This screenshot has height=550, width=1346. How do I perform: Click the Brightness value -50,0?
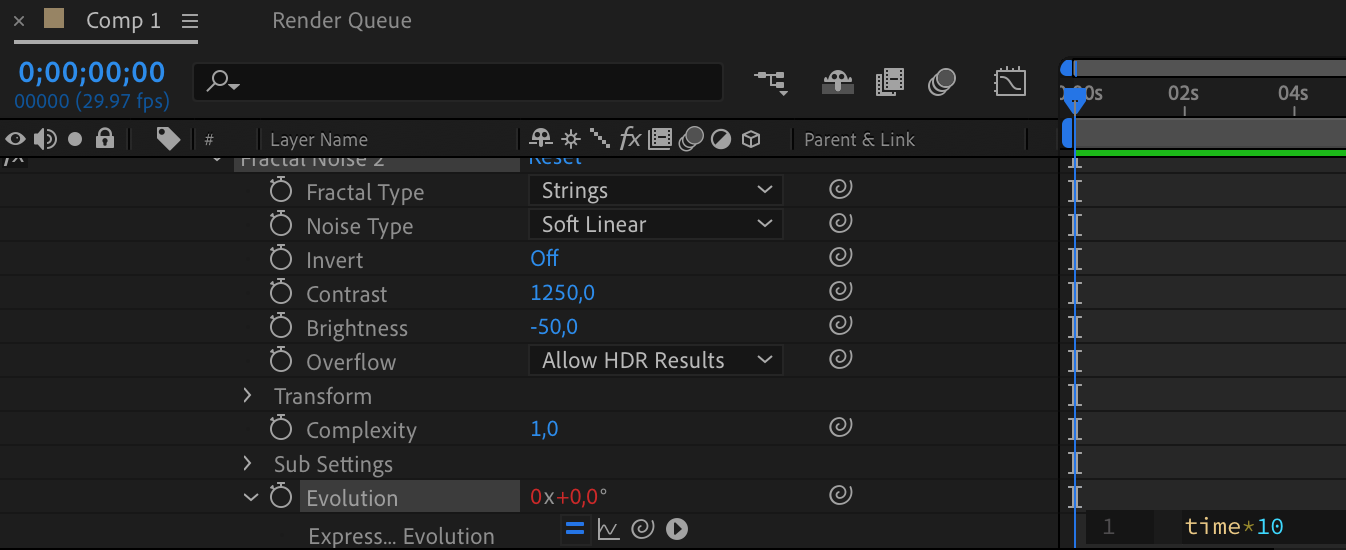pos(554,327)
